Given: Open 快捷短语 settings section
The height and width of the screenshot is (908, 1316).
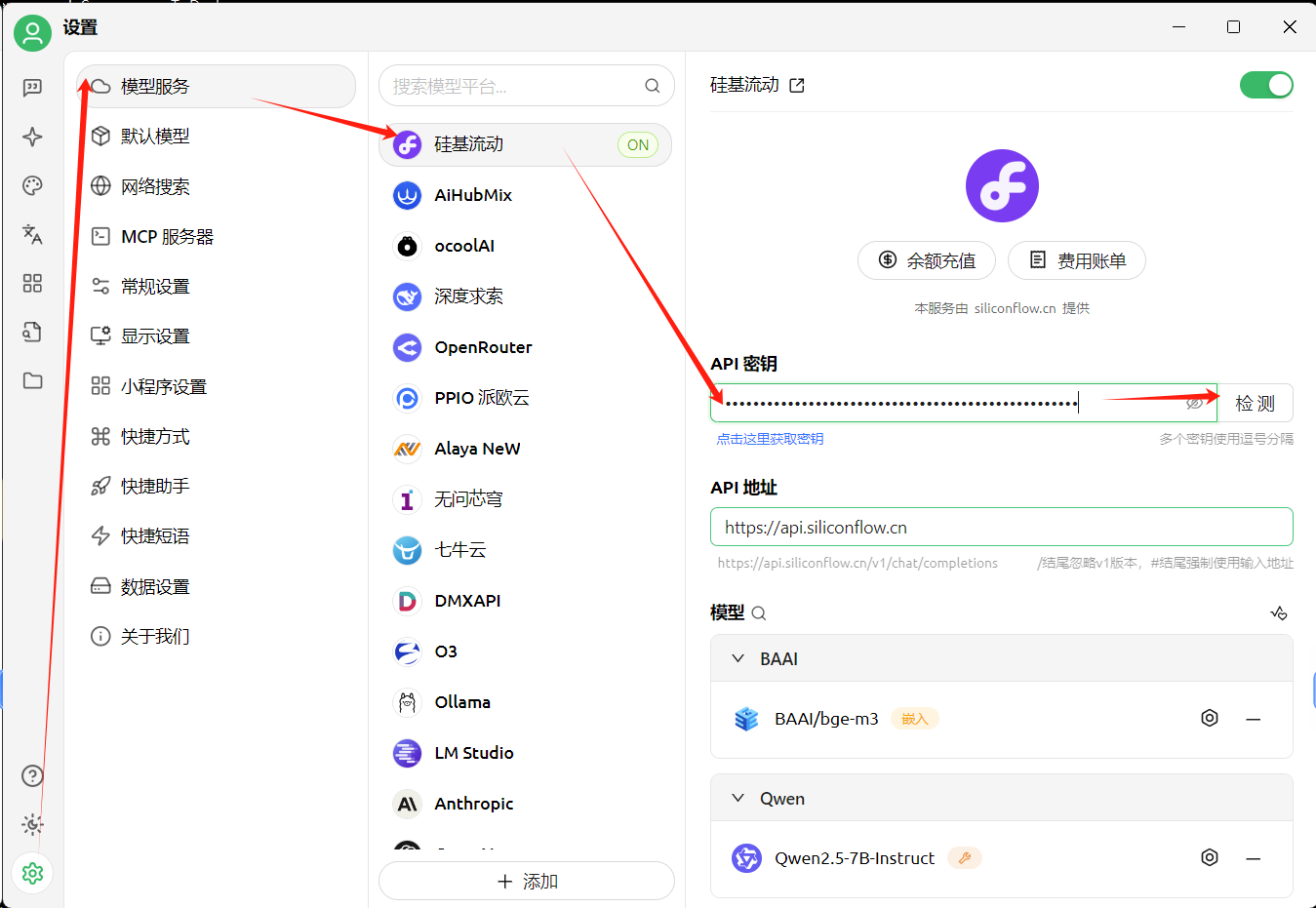Looking at the screenshot, I should pos(216,535).
